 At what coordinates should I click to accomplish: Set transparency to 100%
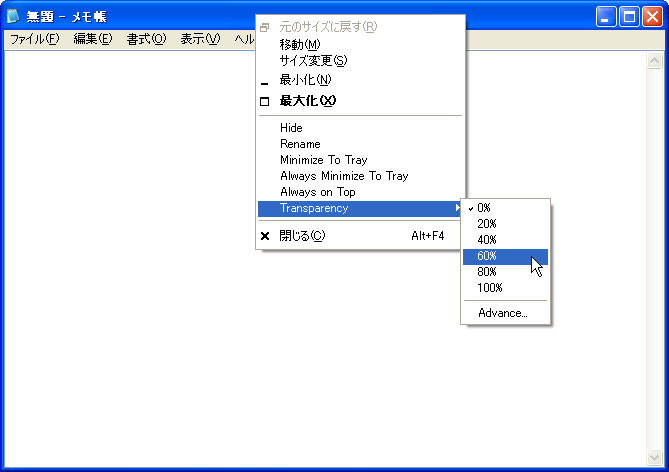505,288
